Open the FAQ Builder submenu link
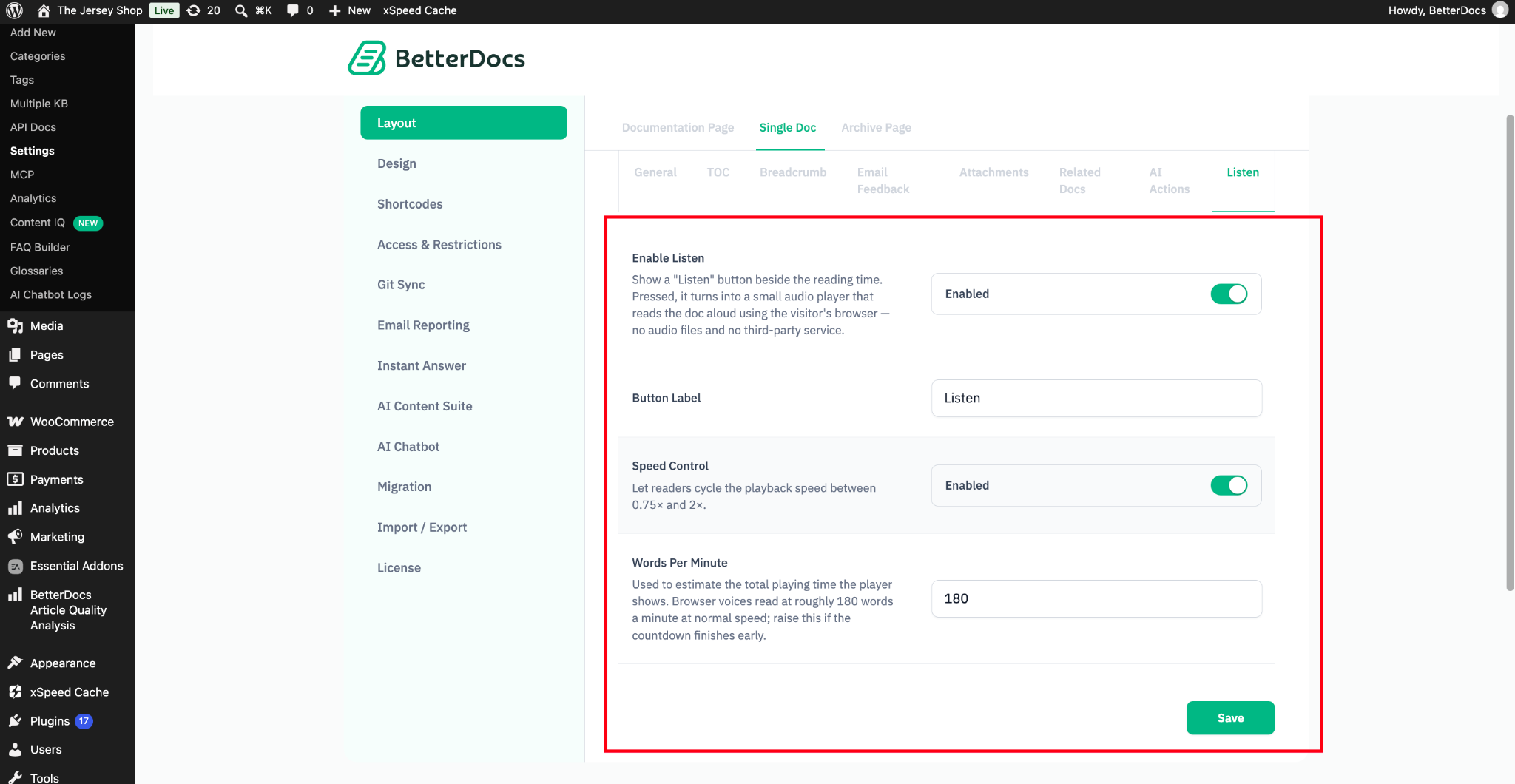 tap(40, 247)
